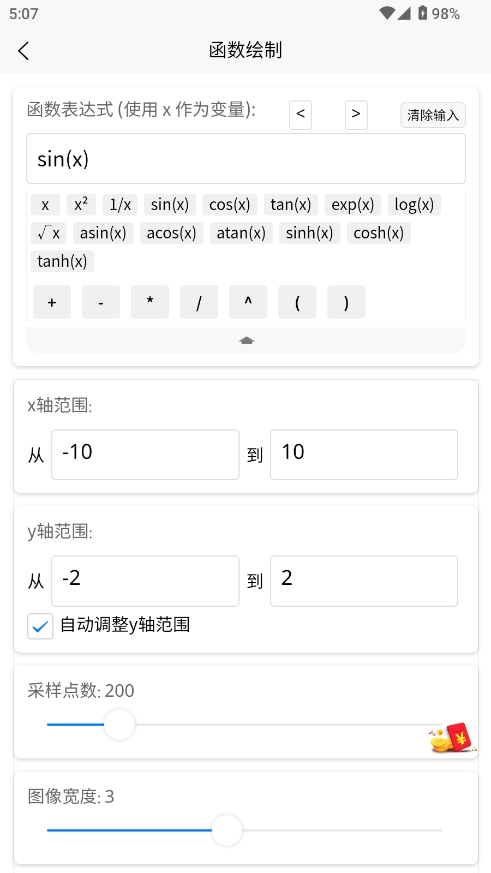This screenshot has height=873, width=491.
Task: Insert the x² function chip
Action: 81,204
